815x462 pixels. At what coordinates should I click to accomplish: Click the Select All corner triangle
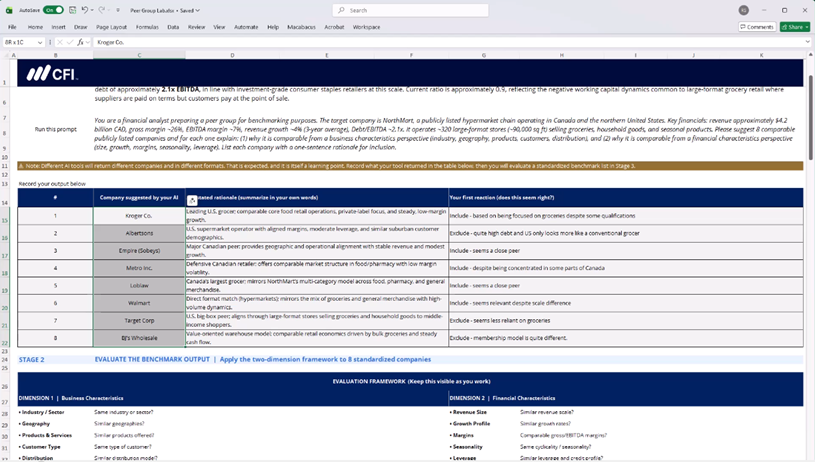10,55
